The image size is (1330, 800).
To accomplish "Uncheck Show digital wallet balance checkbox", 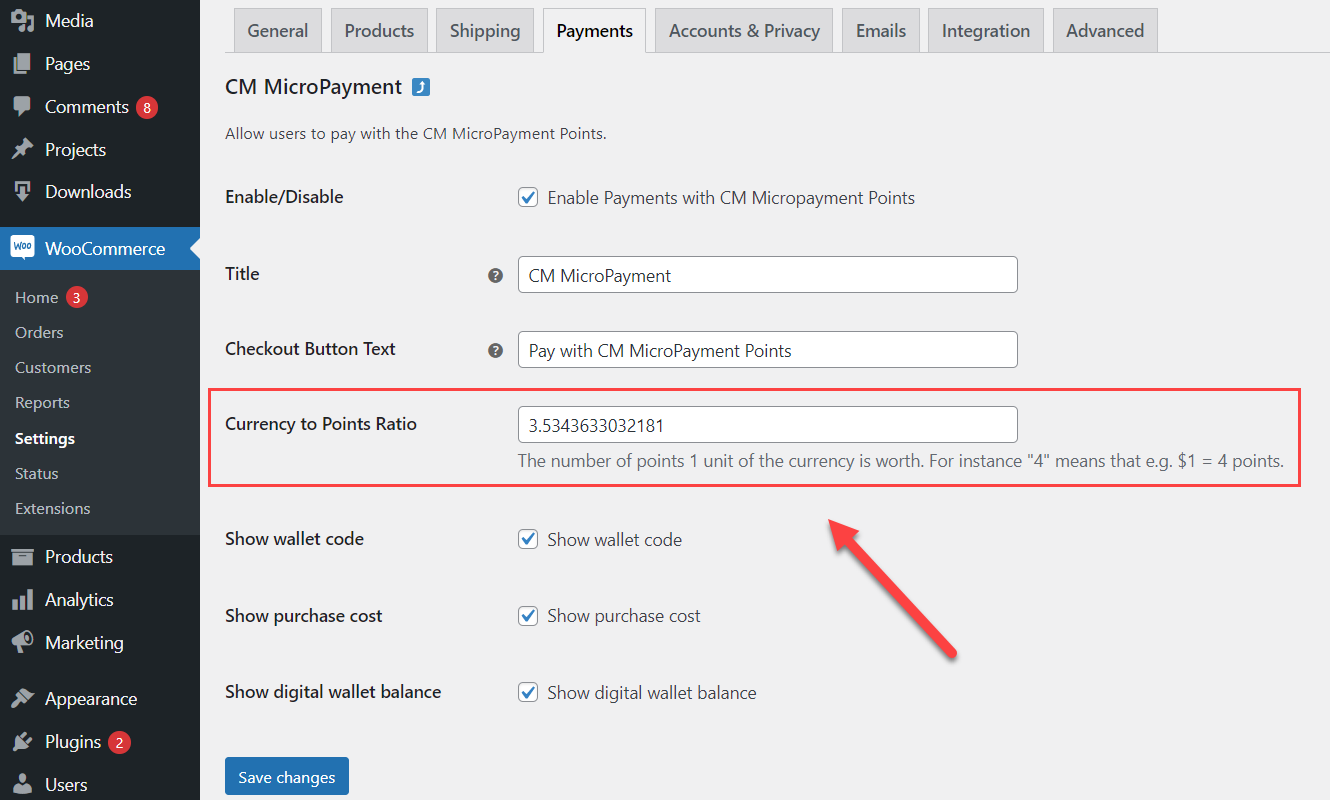I will (x=528, y=692).
